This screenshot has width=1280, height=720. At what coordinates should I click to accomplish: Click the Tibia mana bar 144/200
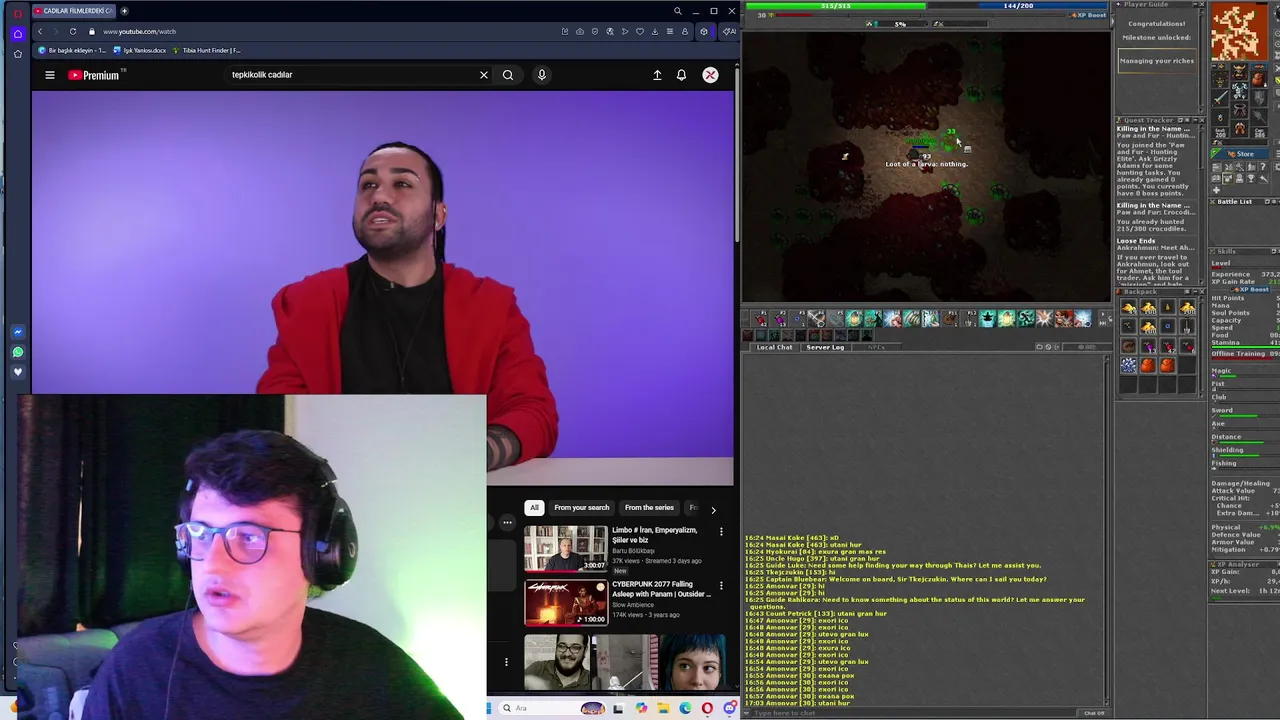(x=1018, y=5)
